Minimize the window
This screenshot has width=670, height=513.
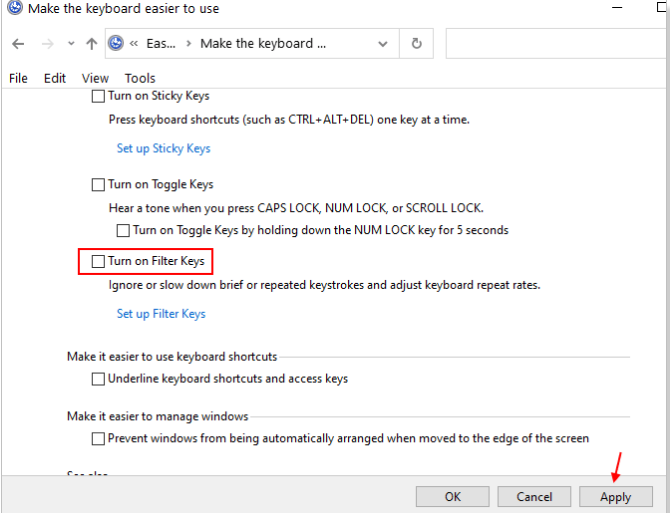pyautogui.click(x=617, y=8)
